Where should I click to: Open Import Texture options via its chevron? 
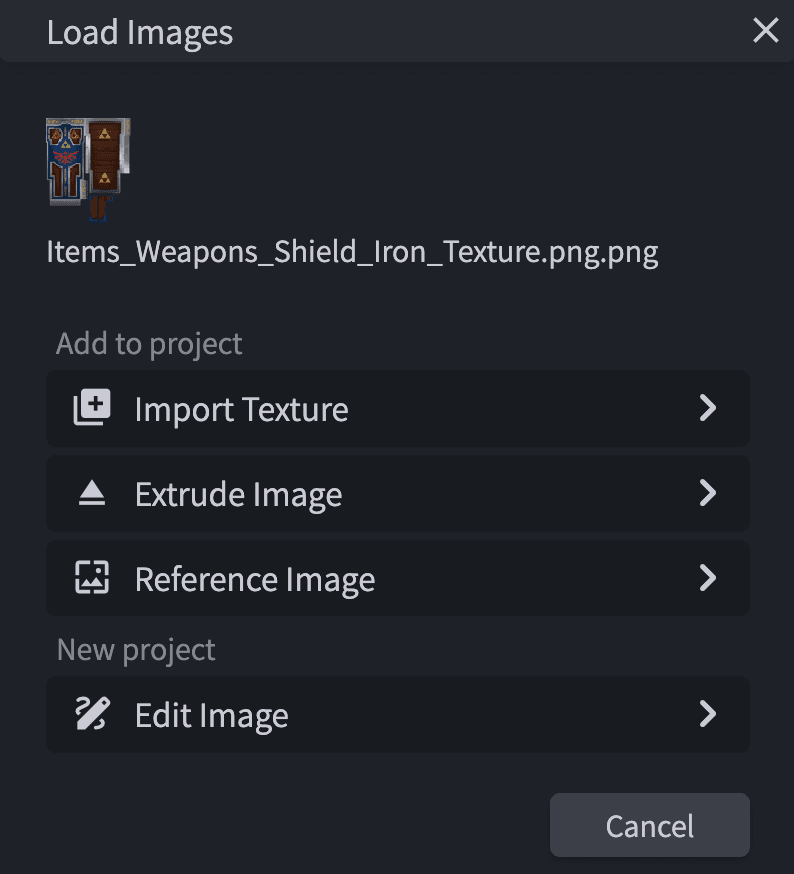click(x=709, y=408)
